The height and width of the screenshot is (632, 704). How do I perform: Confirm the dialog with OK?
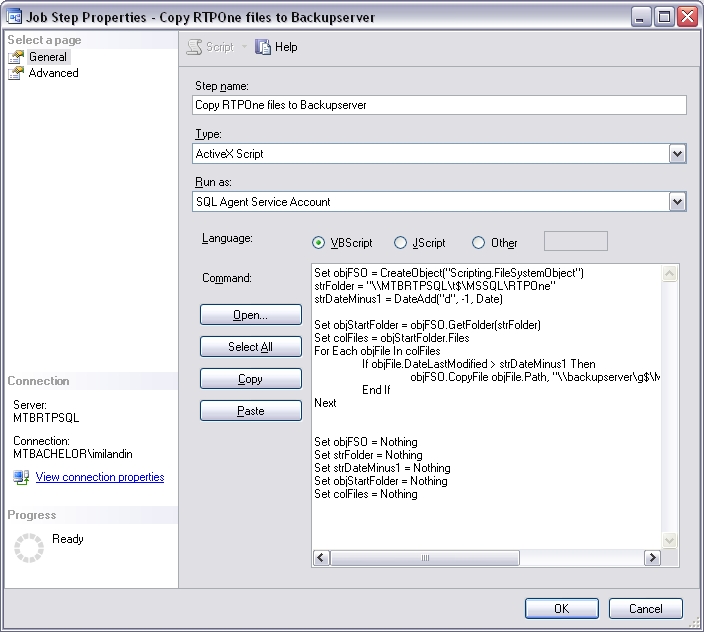561,608
